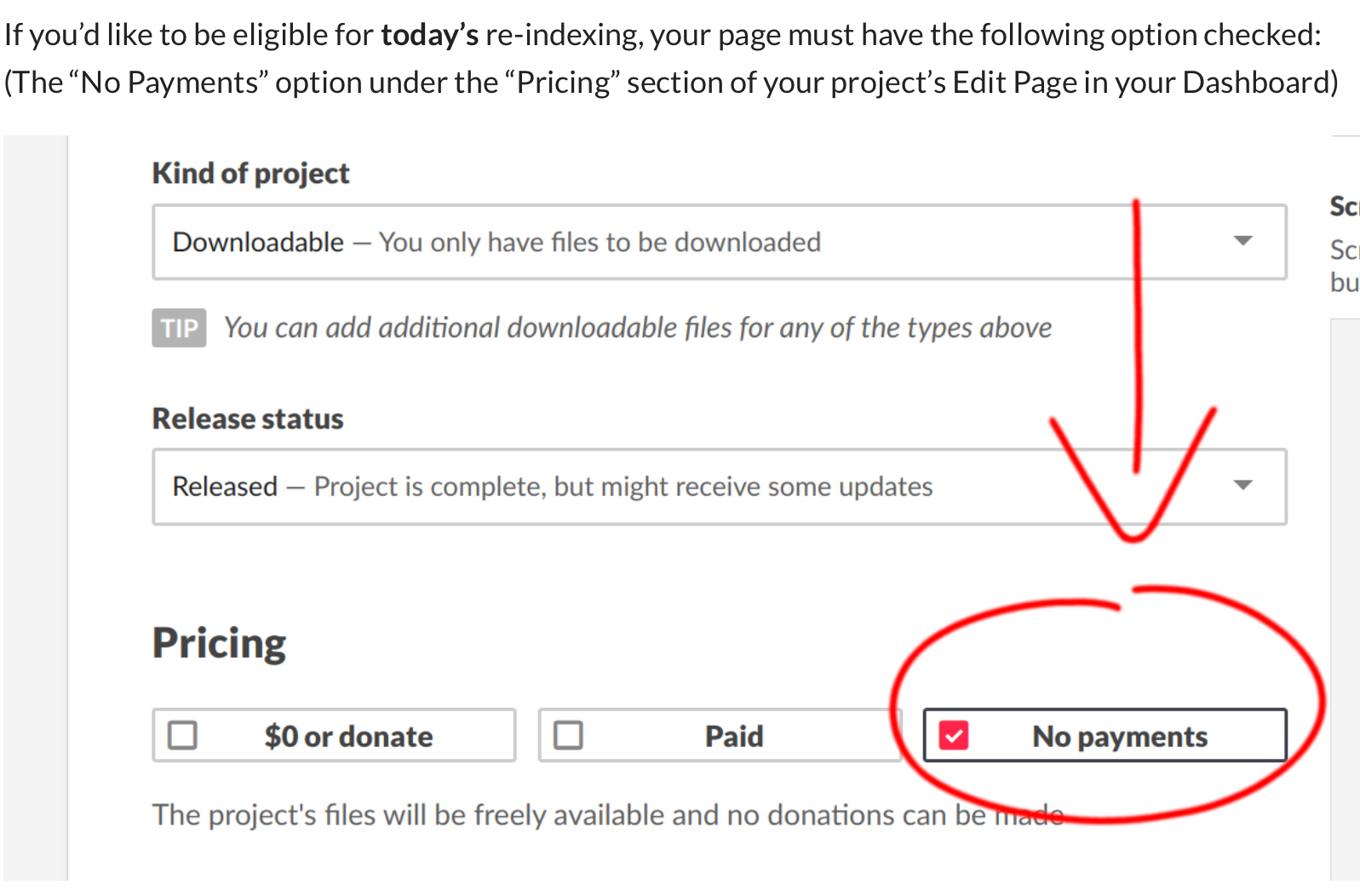1360x896 pixels.
Task: Click the red check mark in No payments
Action: click(x=954, y=735)
